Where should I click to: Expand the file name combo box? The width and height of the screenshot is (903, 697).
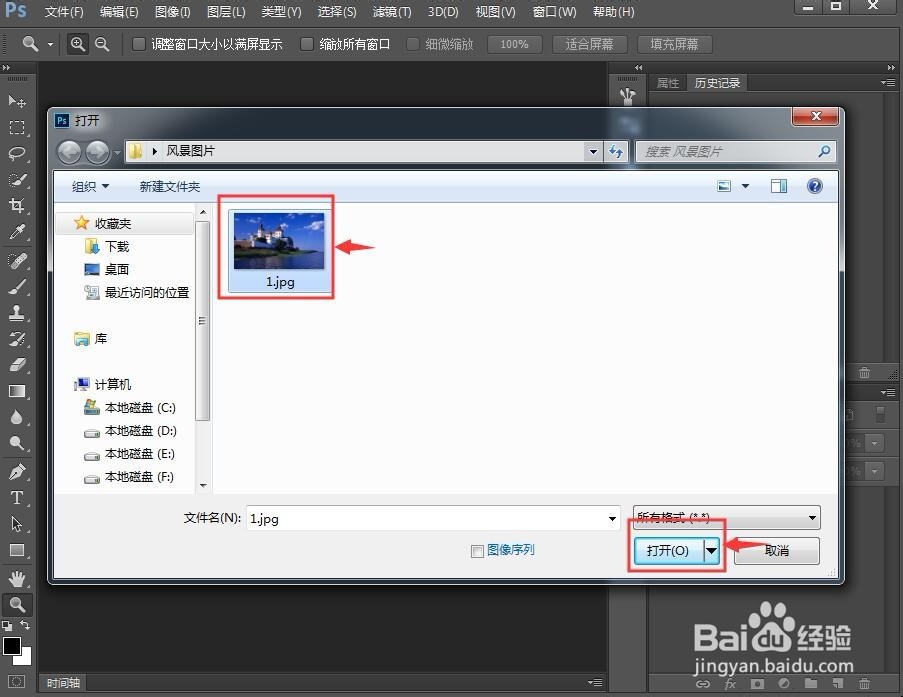(612, 518)
